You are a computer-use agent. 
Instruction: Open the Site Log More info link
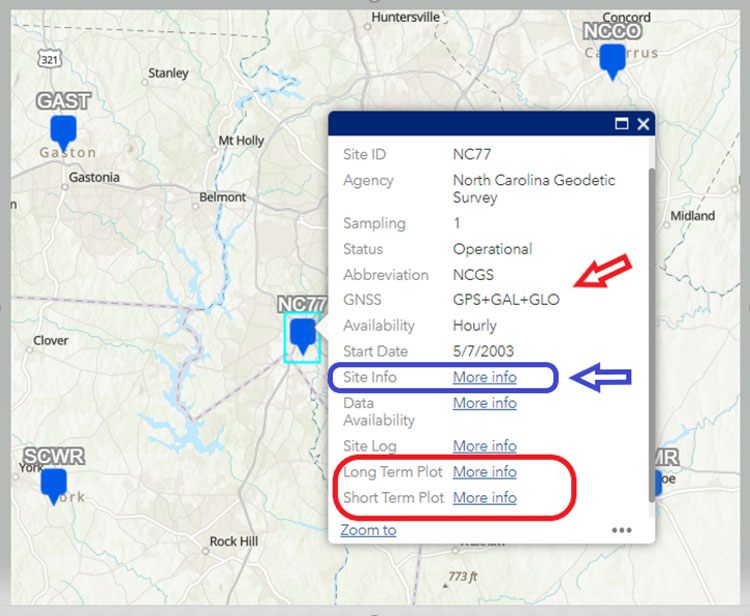click(484, 446)
